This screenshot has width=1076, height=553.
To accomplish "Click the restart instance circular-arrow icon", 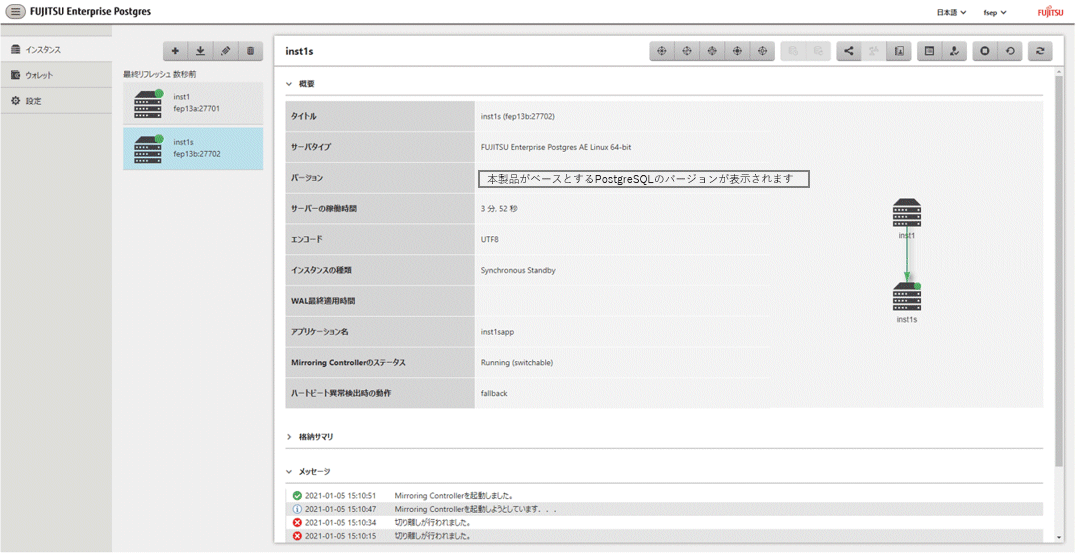I will point(1010,51).
